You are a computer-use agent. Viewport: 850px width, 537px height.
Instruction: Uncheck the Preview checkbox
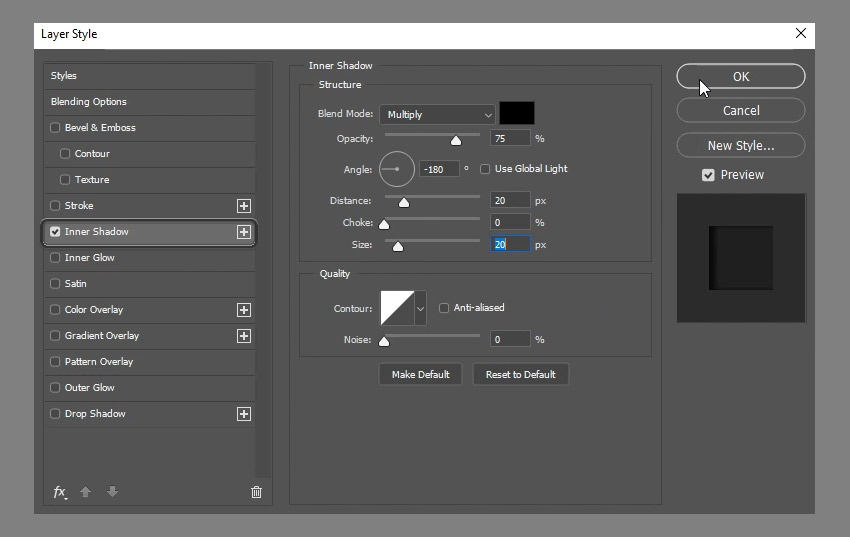point(708,175)
